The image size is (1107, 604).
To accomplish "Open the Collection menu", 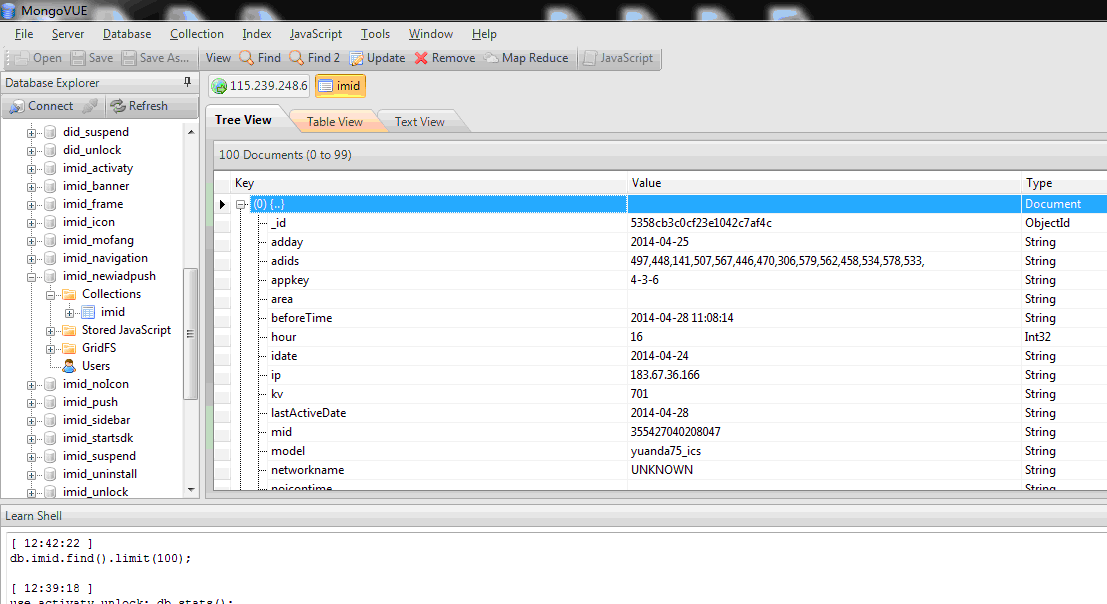I will (x=197, y=34).
